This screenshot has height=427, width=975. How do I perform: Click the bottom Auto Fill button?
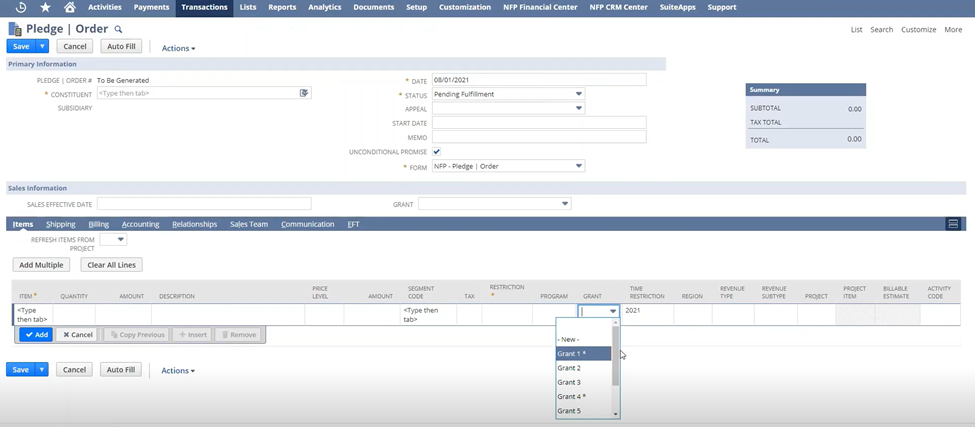pos(121,369)
